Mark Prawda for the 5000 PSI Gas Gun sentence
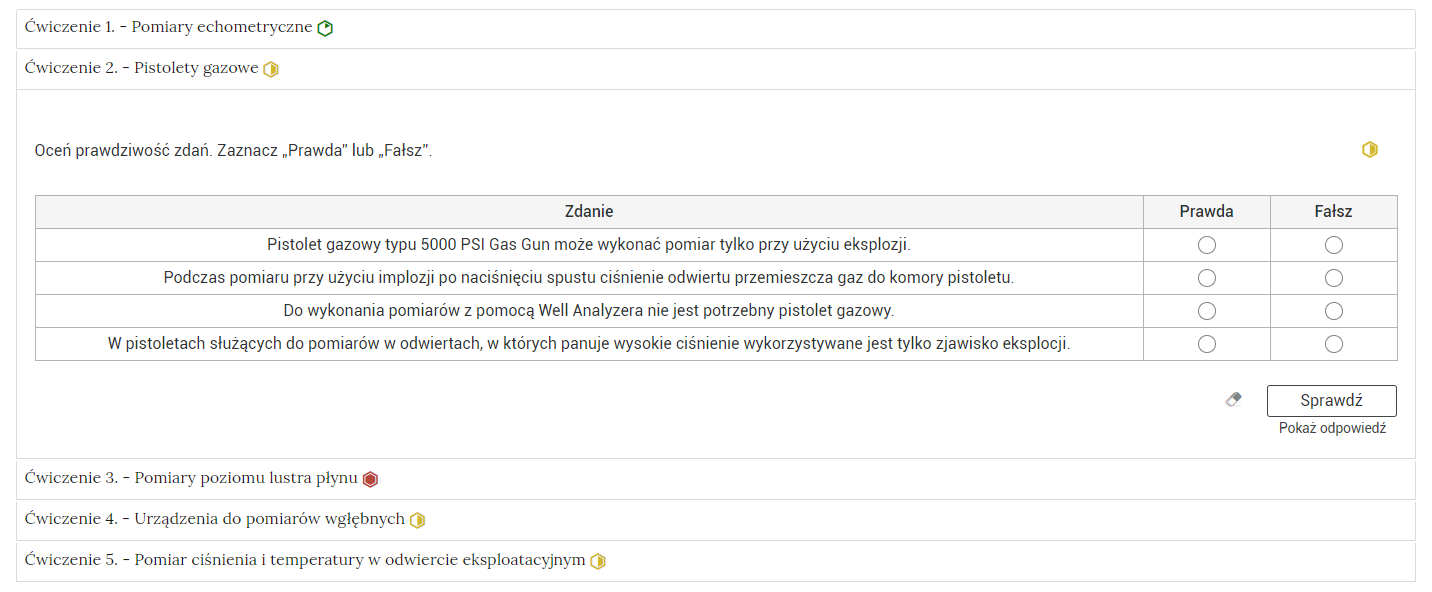 tap(1207, 245)
